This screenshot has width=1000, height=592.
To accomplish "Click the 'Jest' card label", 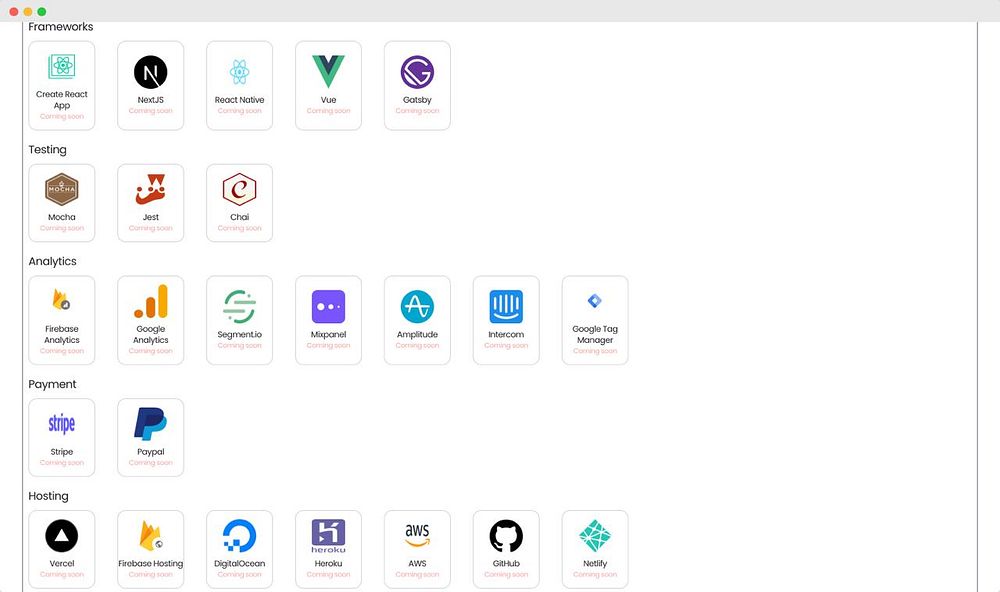I will tap(151, 217).
